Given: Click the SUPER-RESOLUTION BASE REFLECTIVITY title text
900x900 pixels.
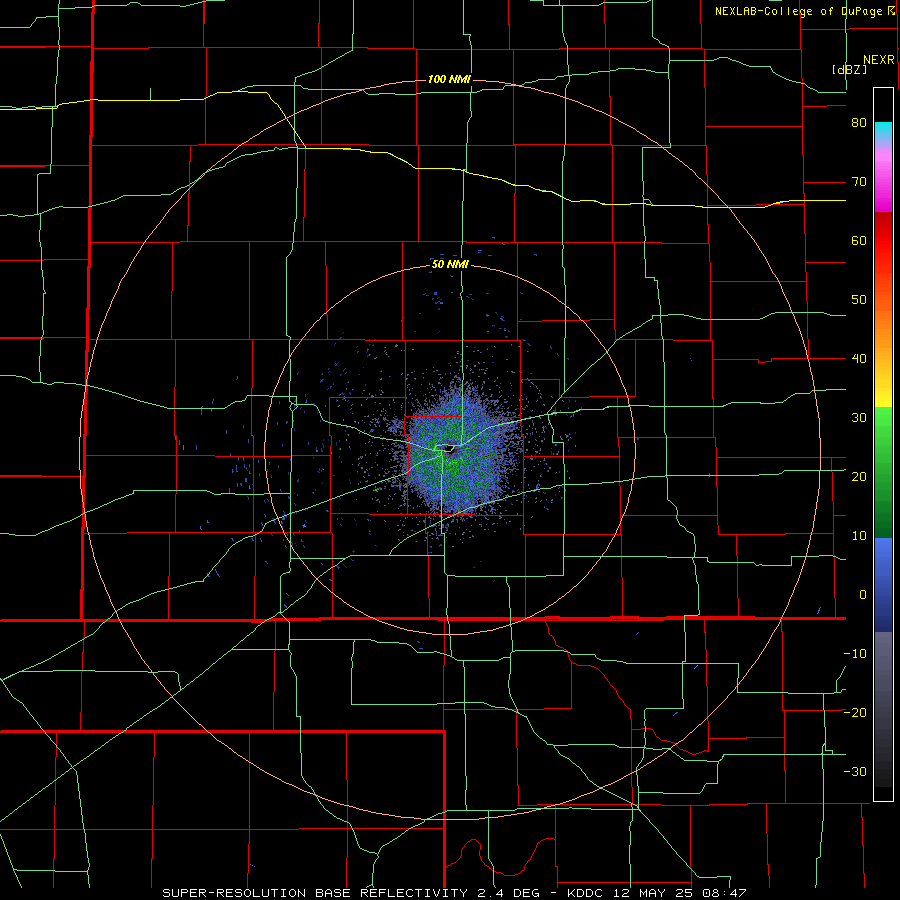Looking at the screenshot, I should click(315, 893).
